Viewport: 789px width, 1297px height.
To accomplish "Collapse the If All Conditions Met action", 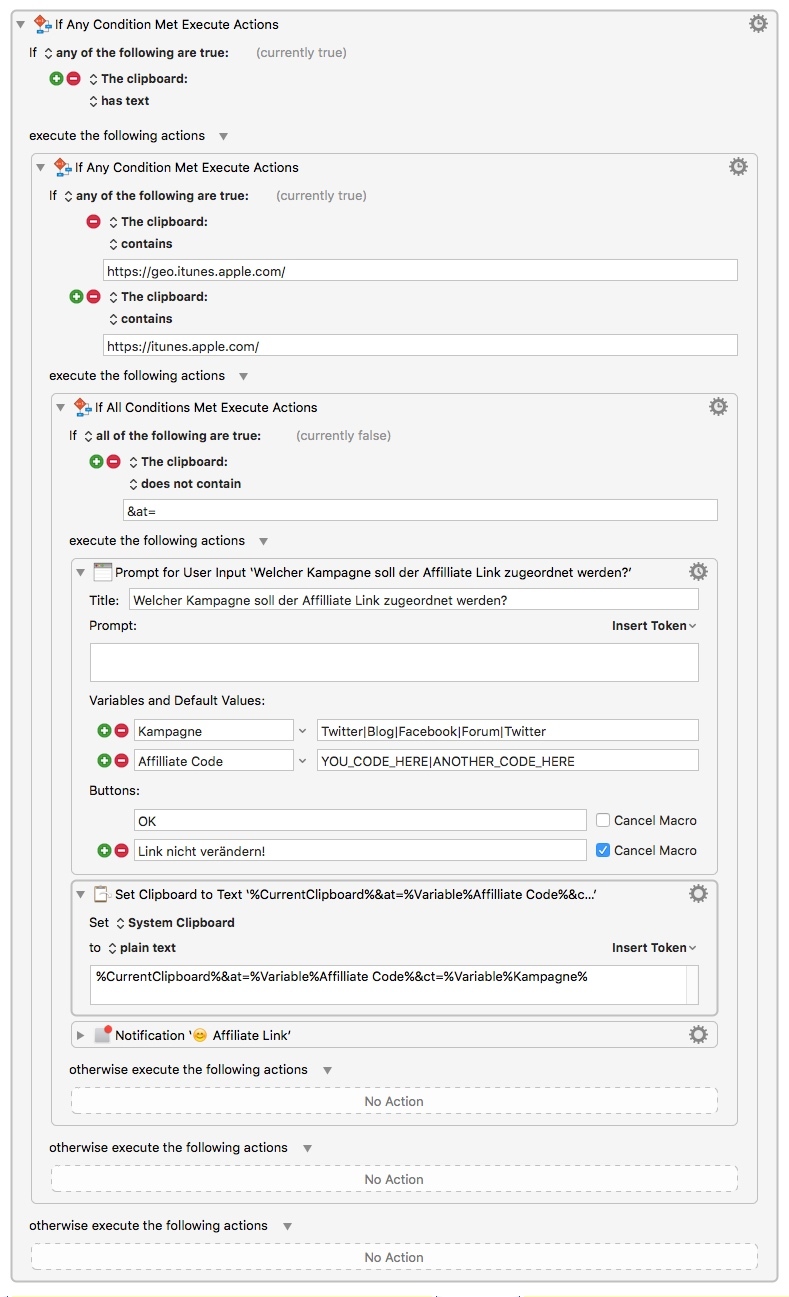I will [61, 407].
